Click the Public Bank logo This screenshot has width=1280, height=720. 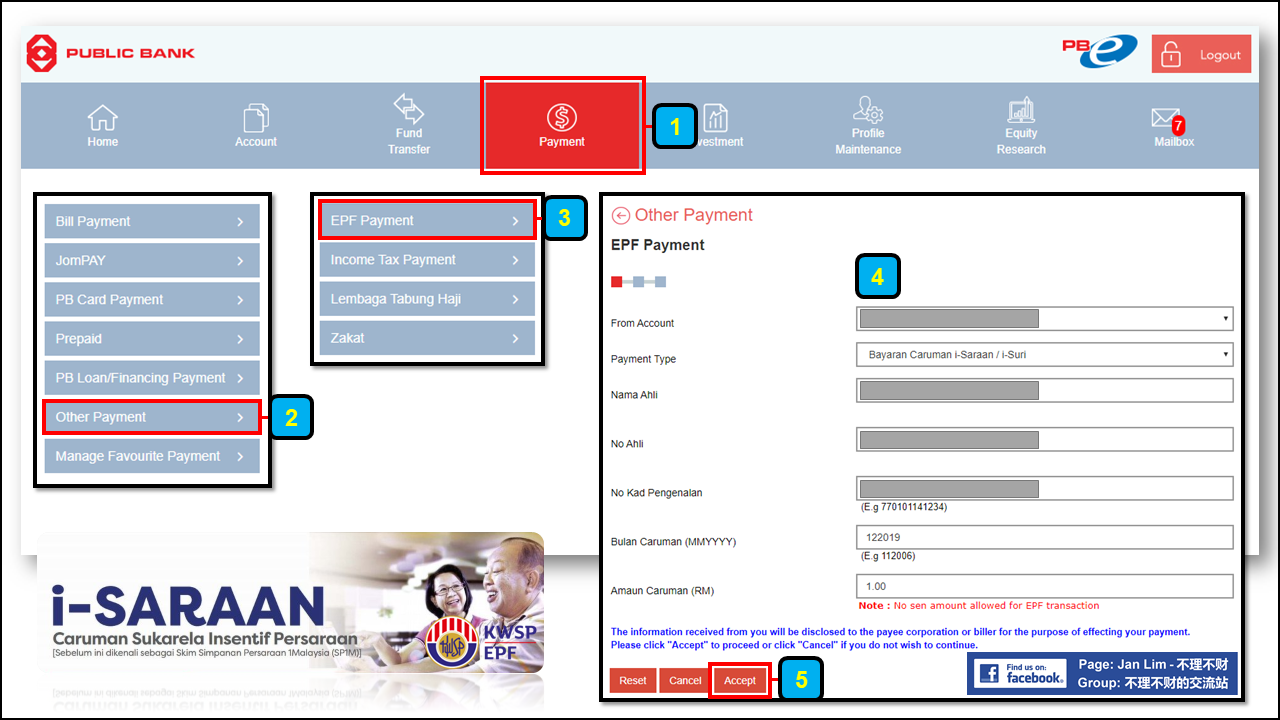[x=111, y=53]
